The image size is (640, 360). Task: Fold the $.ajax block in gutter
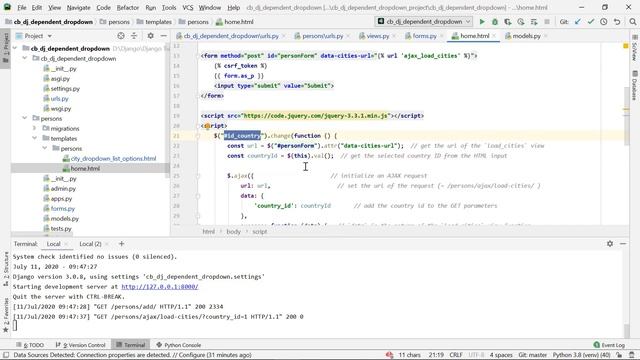coord(198,176)
